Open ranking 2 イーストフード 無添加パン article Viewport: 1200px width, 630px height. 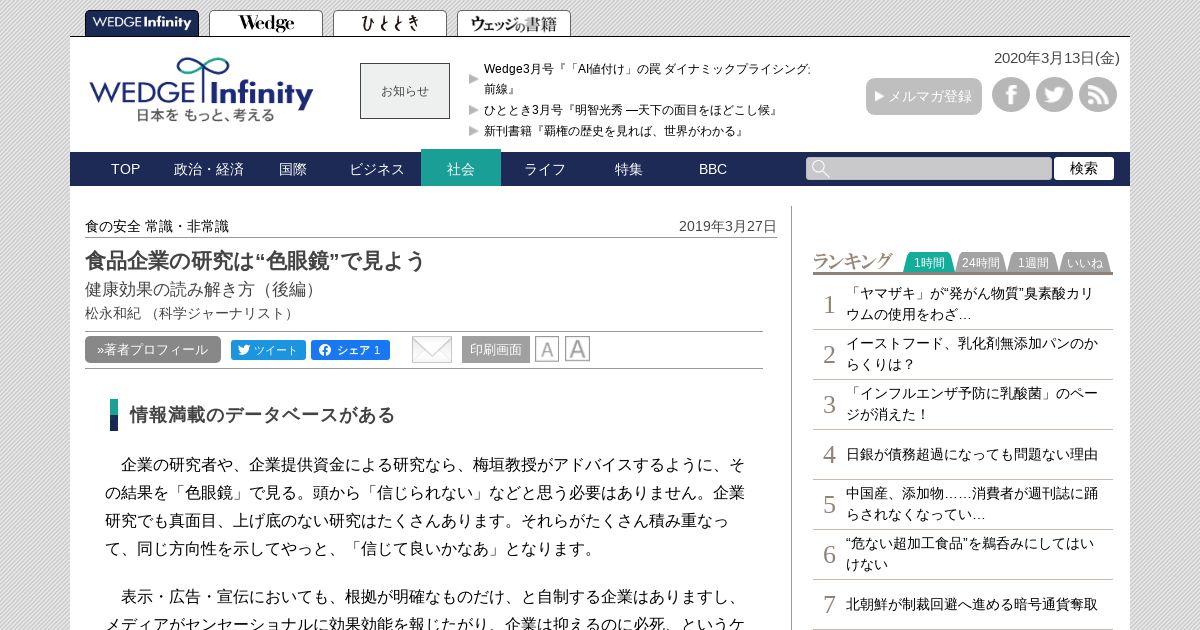(972, 354)
